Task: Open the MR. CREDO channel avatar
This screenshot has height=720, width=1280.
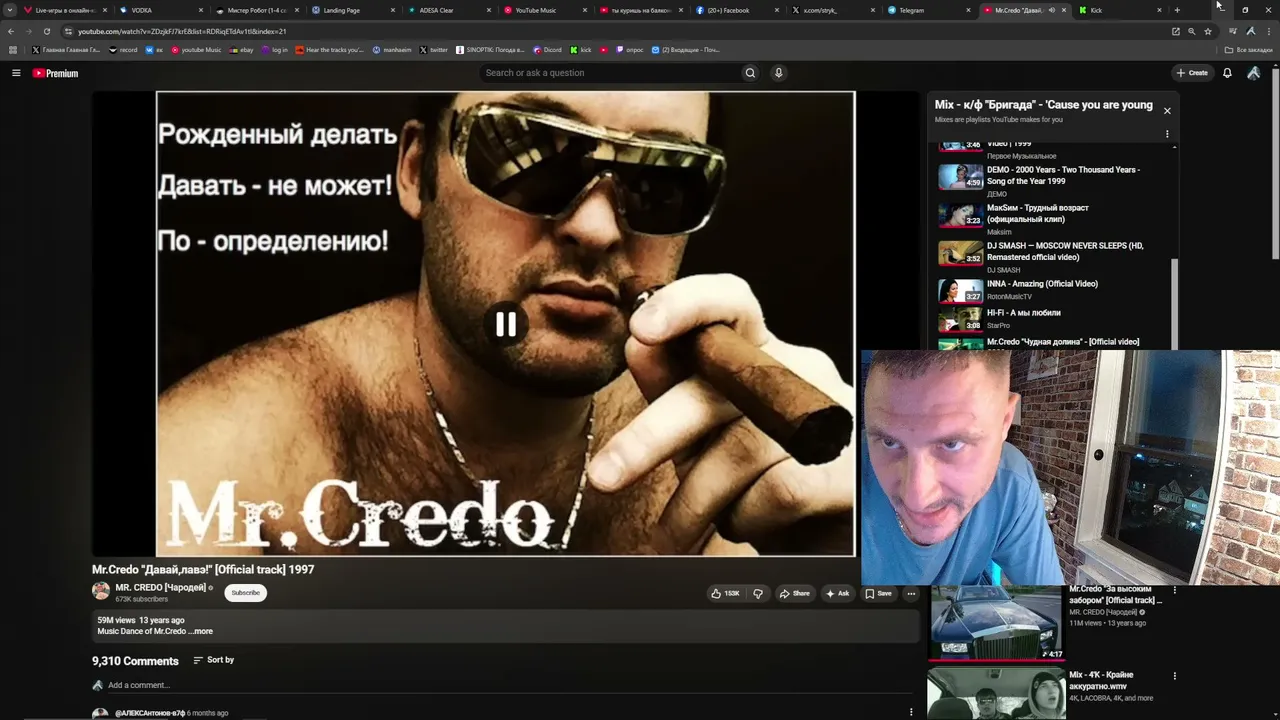Action: click(101, 590)
